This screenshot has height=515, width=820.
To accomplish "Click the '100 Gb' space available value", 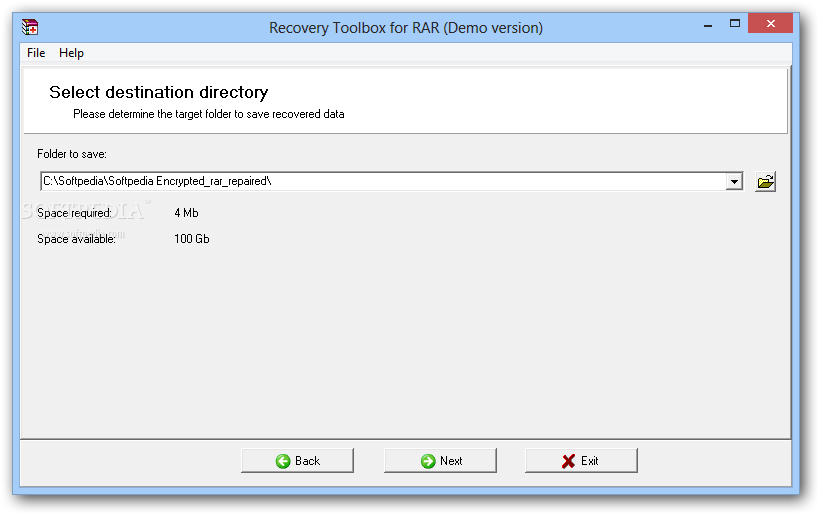I will pos(191,239).
